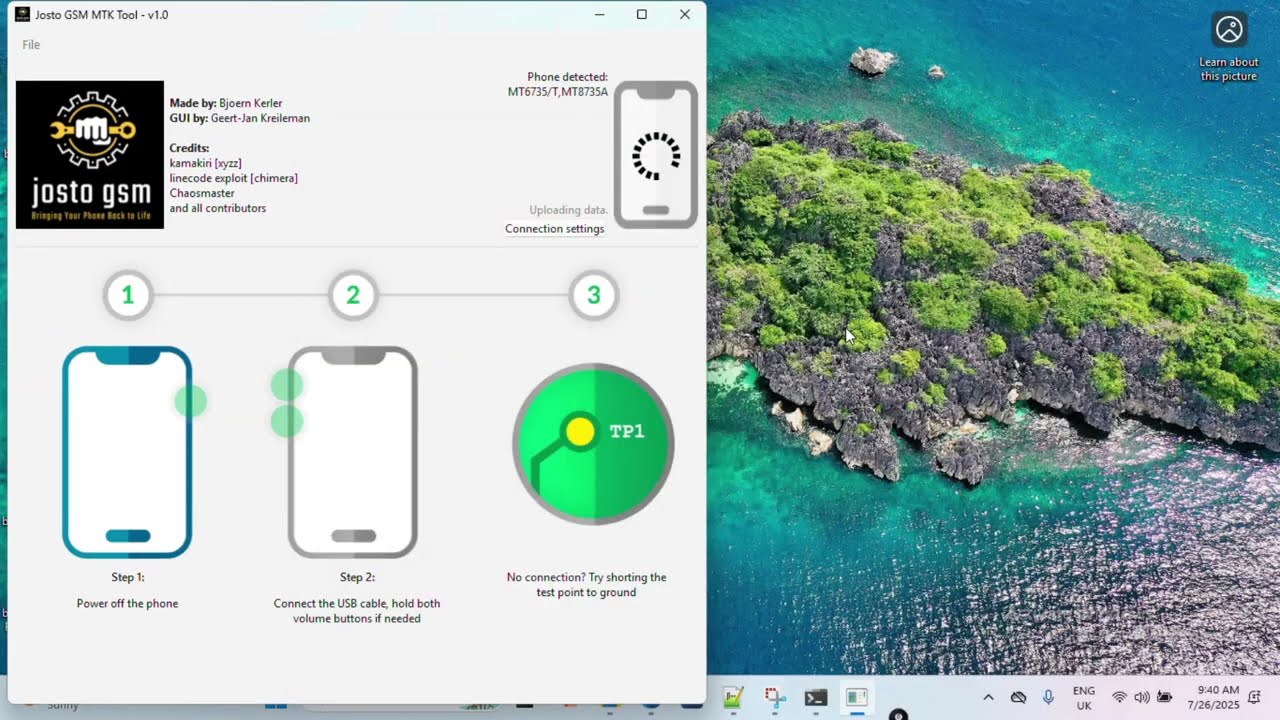
Task: Click the Josto GSM logo image
Action: [90, 155]
